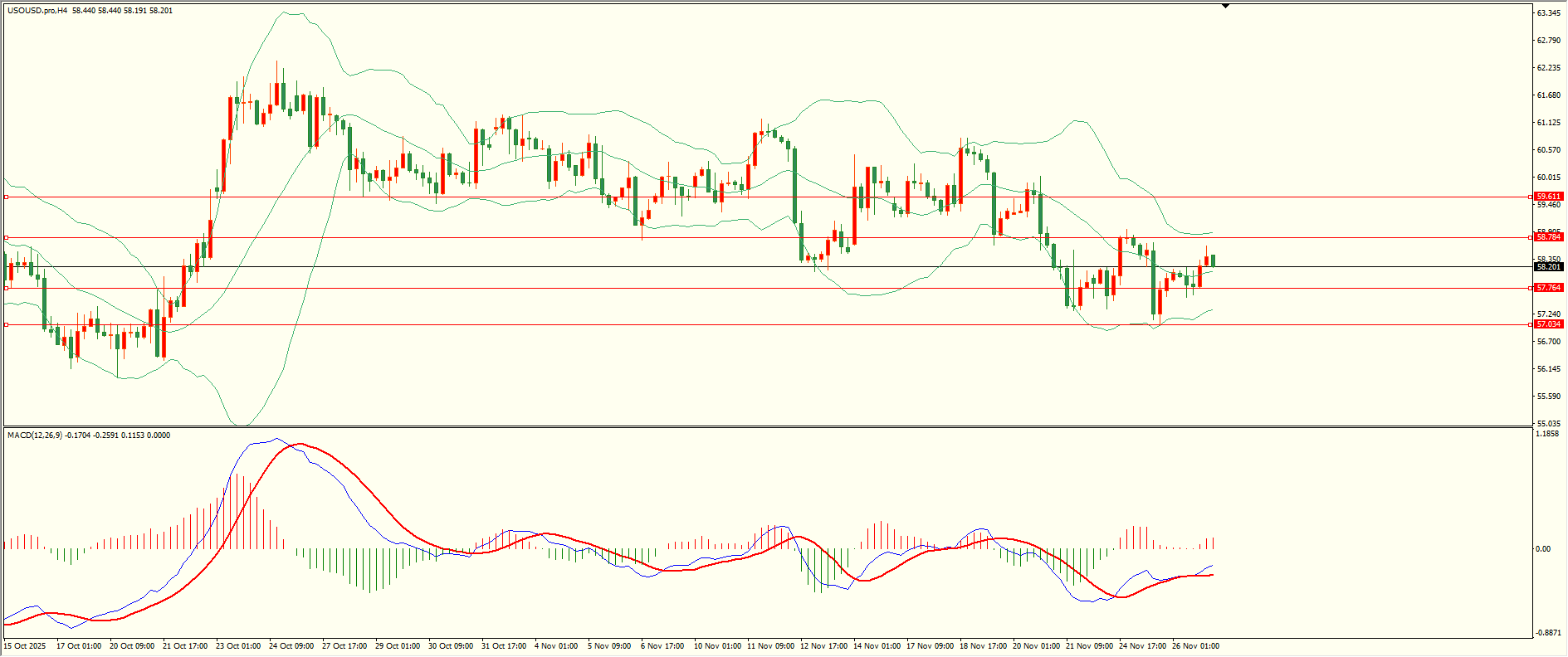Select left anchor handle of 57.034 line
The image size is (1568, 657).
click(x=7, y=324)
